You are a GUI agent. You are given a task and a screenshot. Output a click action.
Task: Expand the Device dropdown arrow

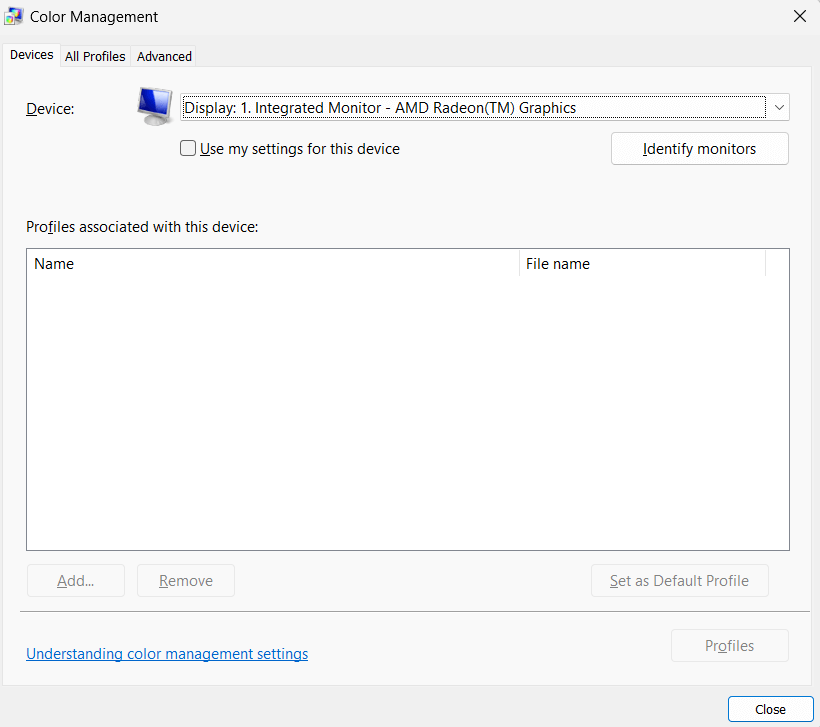[x=778, y=107]
